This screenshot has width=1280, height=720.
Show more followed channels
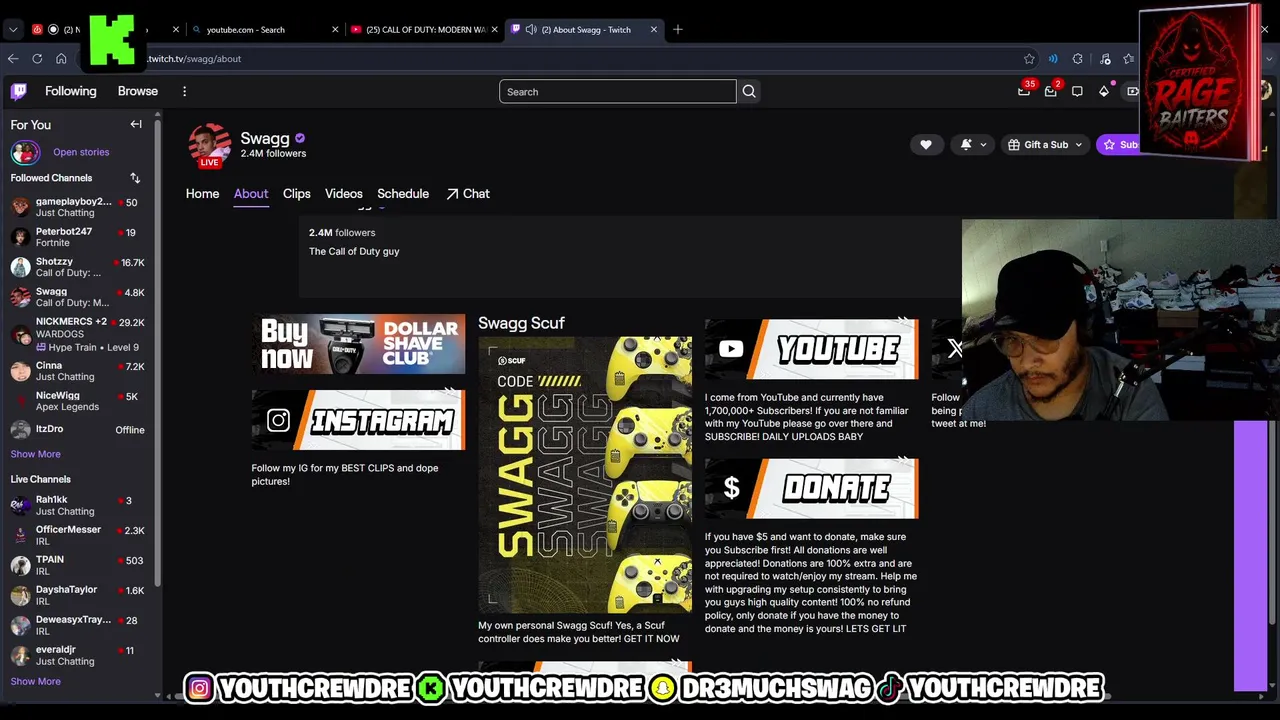click(35, 454)
